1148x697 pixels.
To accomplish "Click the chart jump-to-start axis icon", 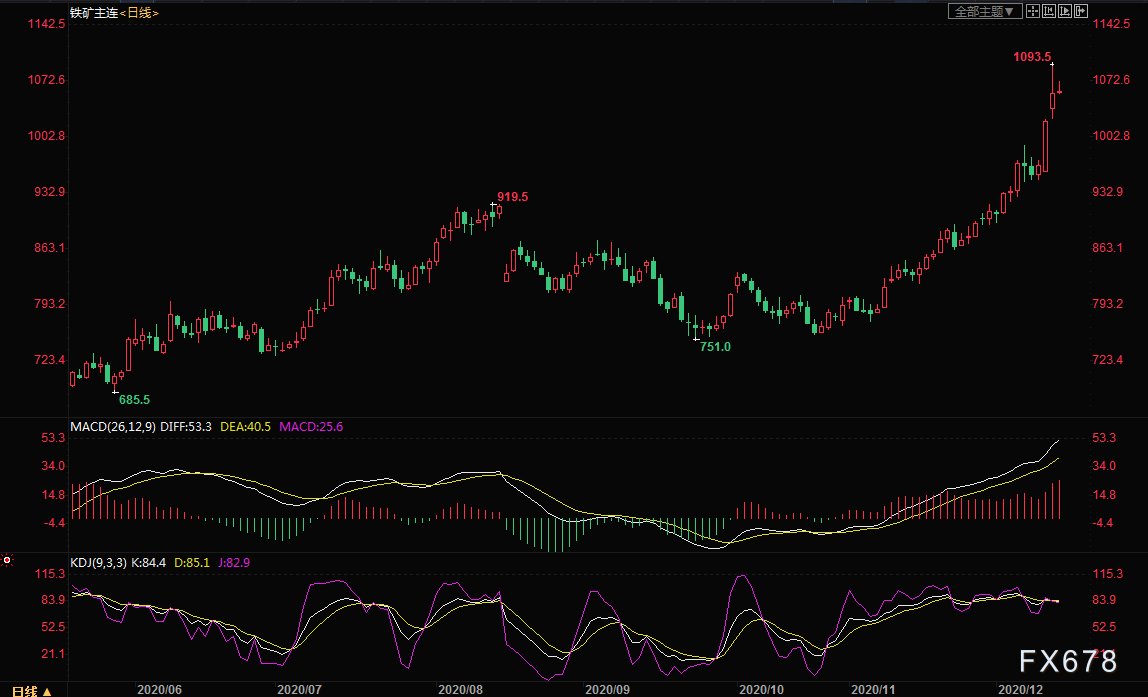I will [1049, 11].
